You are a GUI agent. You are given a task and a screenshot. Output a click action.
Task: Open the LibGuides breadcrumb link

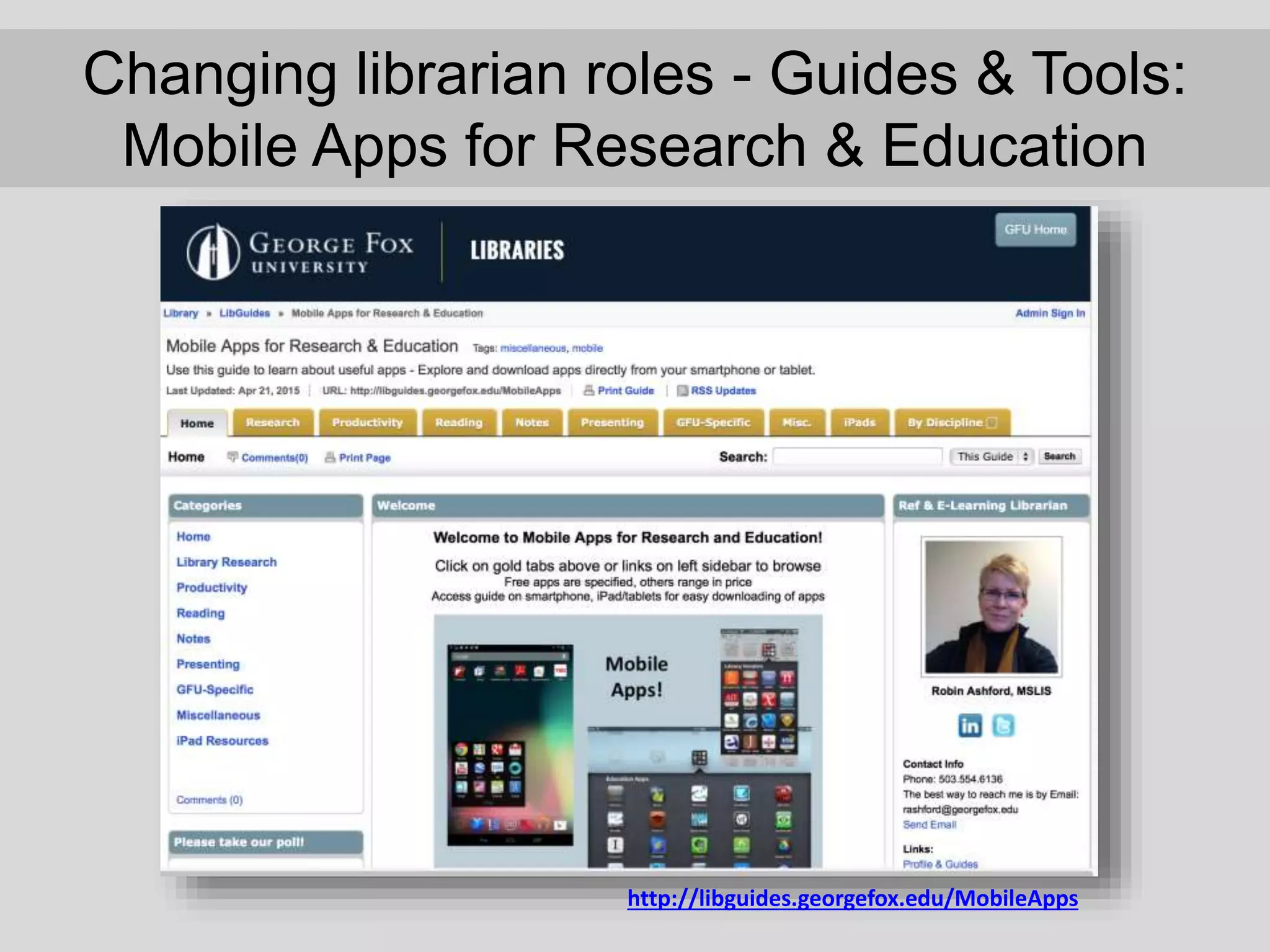(x=244, y=314)
